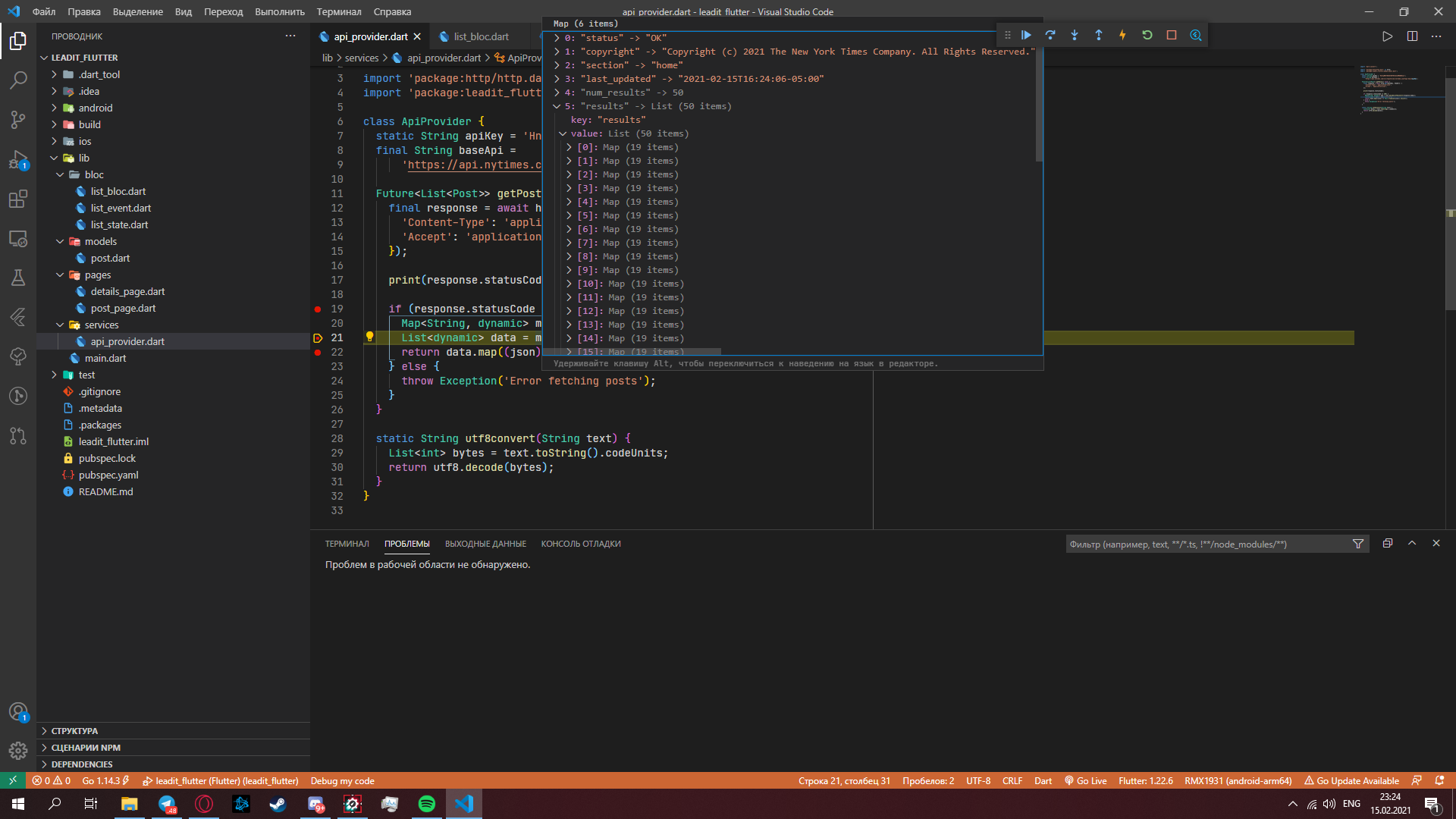Close the bottom panel
This screenshot has width=1456, height=819.
coord(1436,543)
